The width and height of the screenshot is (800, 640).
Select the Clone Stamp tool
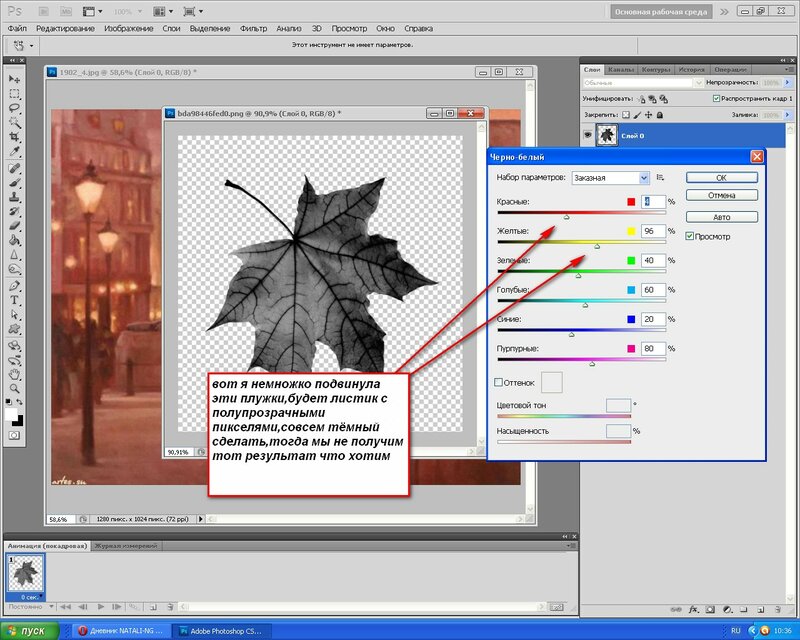click(x=15, y=197)
